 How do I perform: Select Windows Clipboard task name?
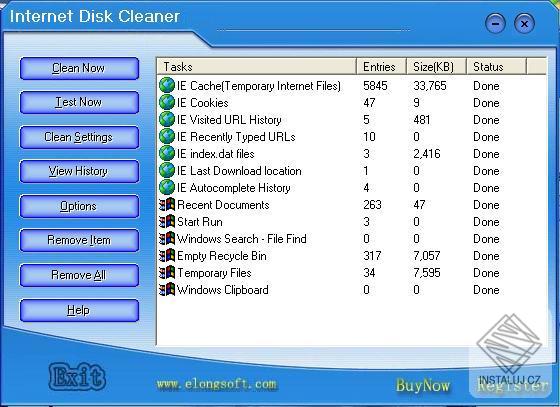tap(223, 290)
